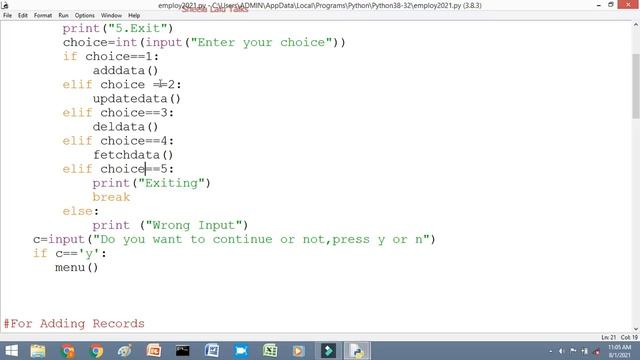The width and height of the screenshot is (640, 360).
Task: Open File Explorer from the taskbar
Action: [38, 351]
